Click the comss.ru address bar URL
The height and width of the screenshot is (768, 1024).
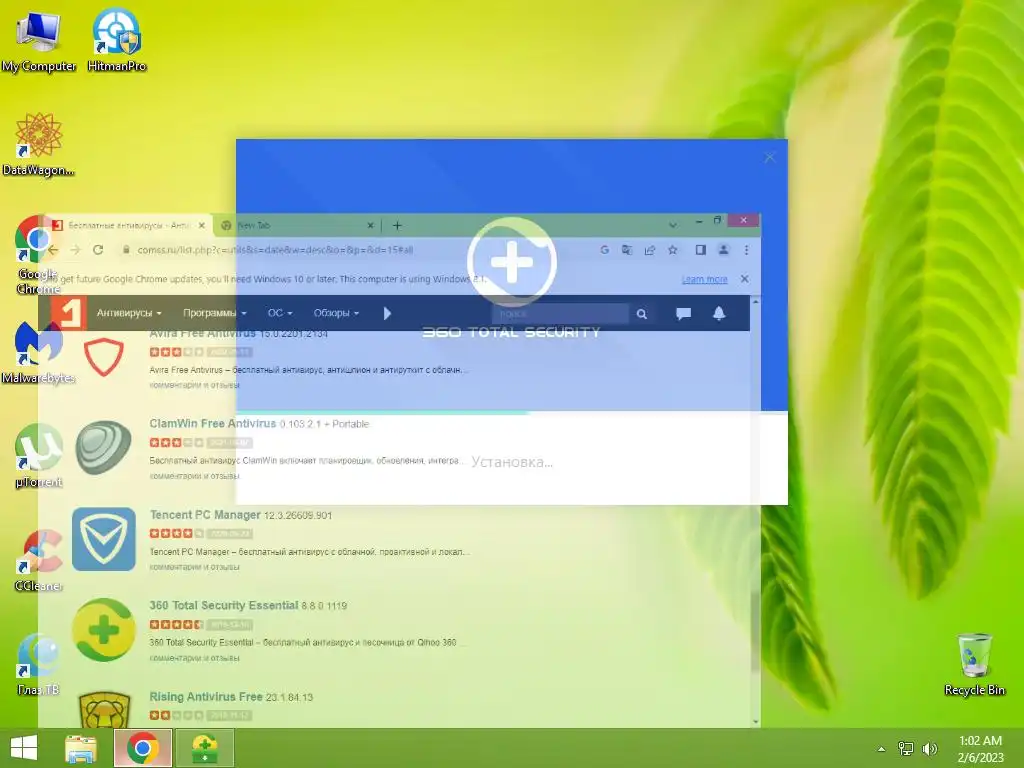point(275,249)
